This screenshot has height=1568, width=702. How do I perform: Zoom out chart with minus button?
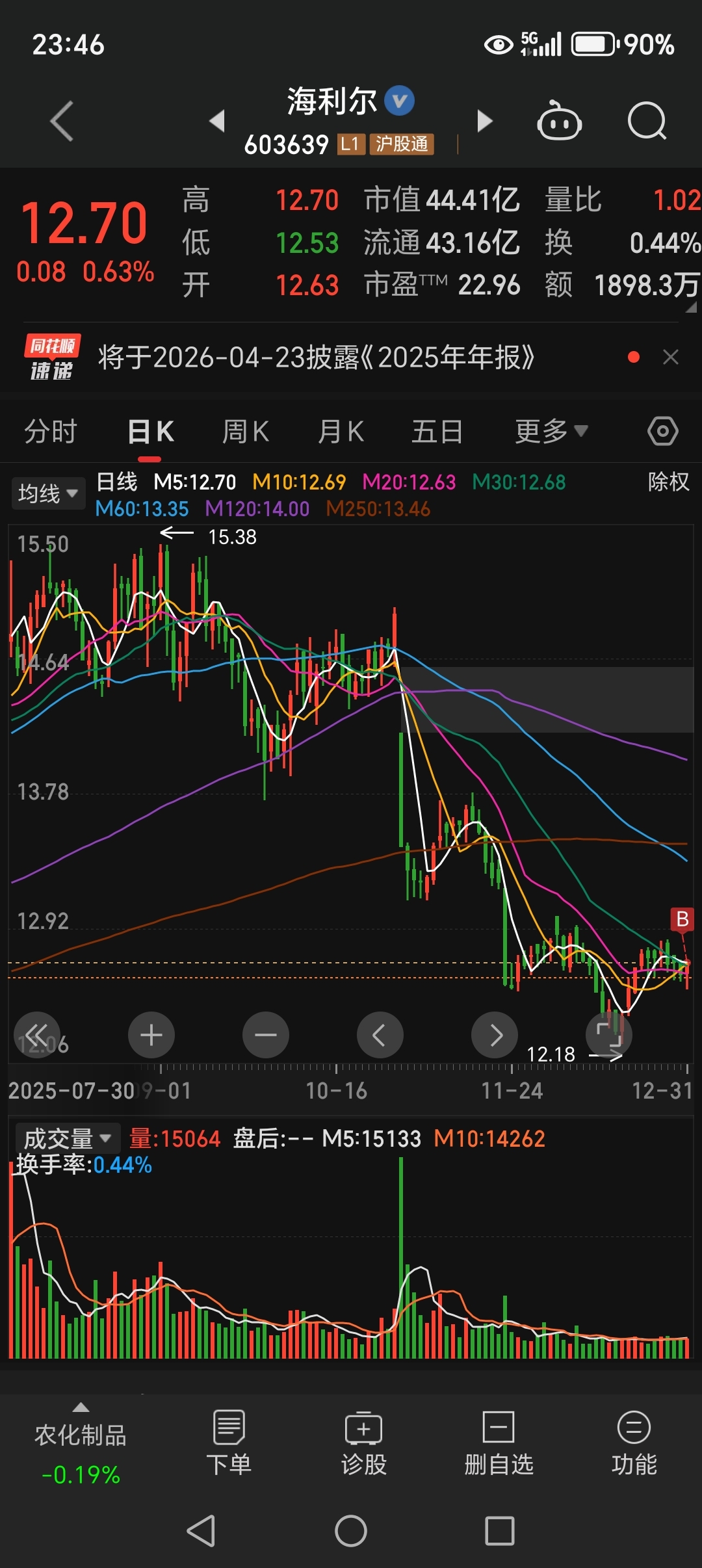point(266,1035)
